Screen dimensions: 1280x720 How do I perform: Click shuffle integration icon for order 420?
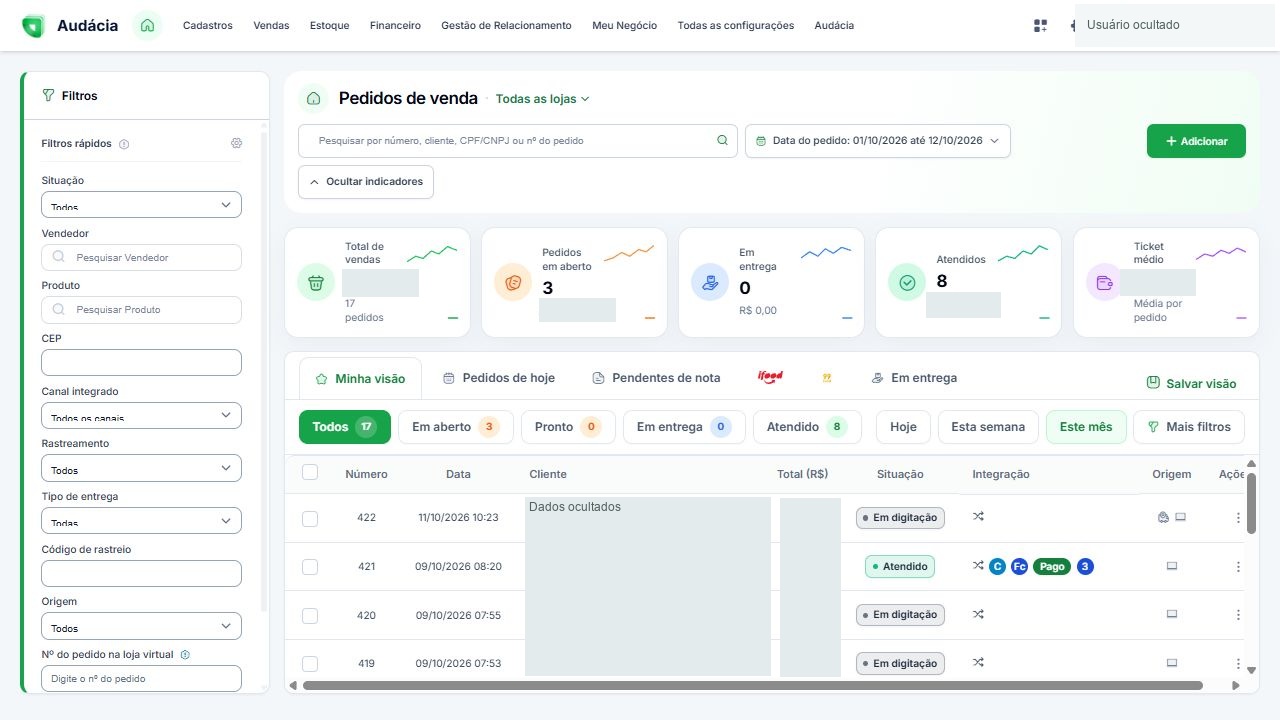(x=978, y=614)
